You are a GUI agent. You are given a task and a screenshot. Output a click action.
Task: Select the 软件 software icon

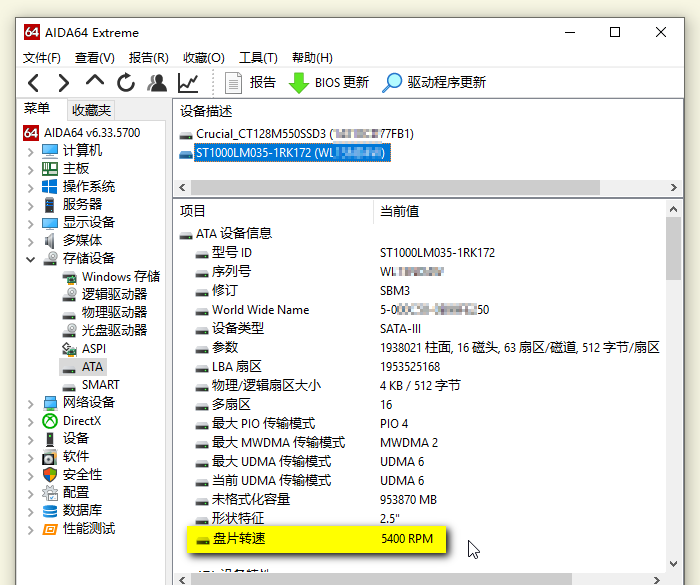click(50, 457)
